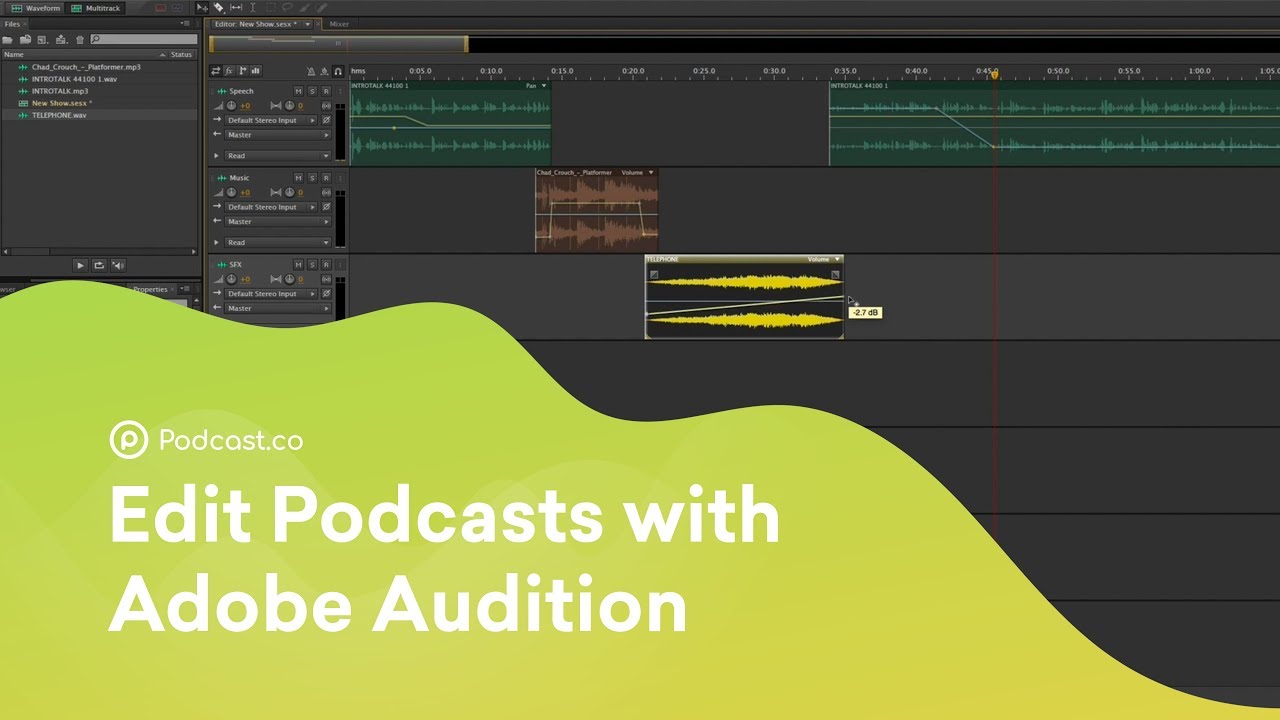This screenshot has height=720, width=1280.
Task: Toggle polarity reverse on SFX track
Action: click(326, 294)
